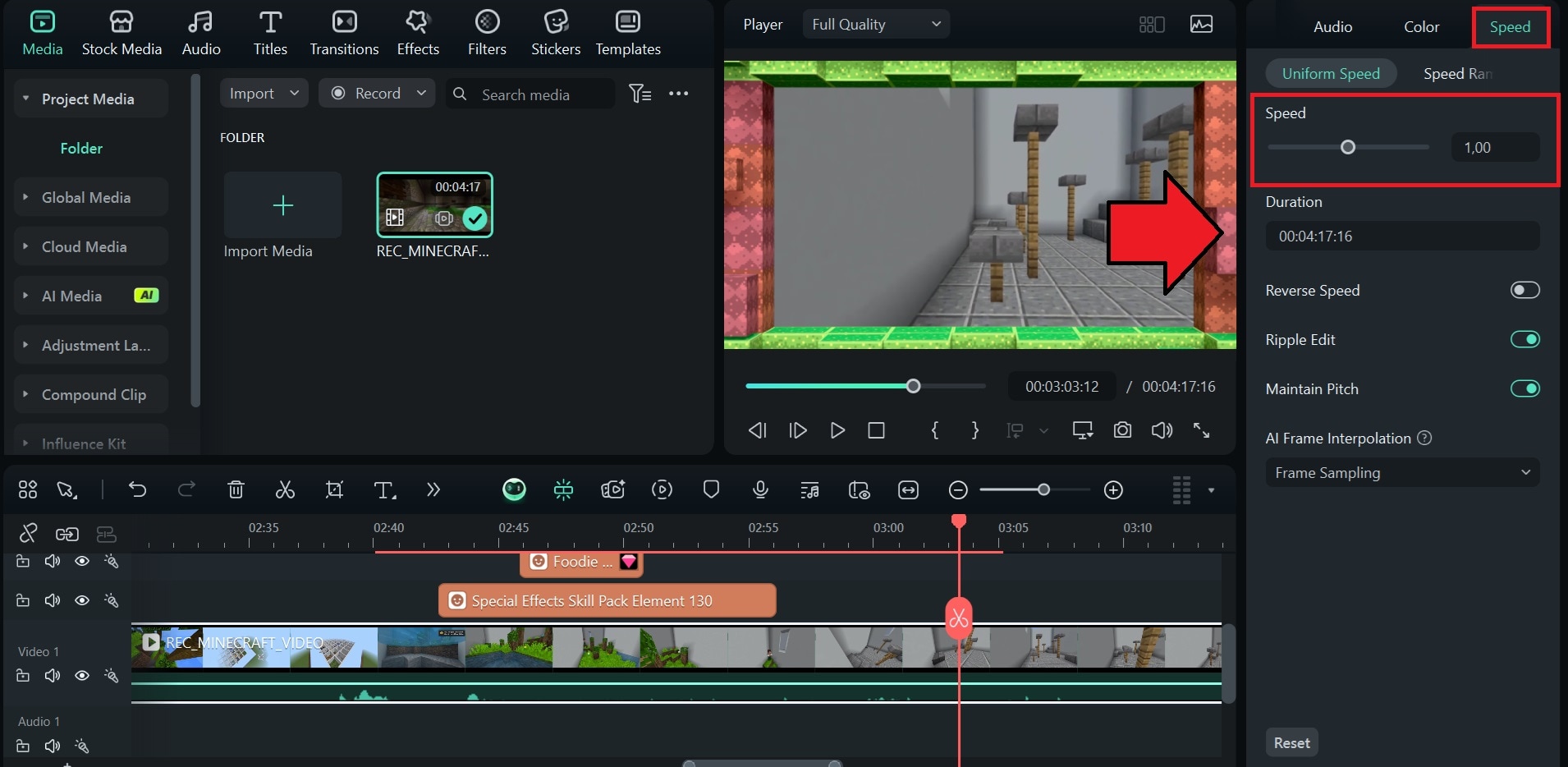Image resolution: width=1568 pixels, height=767 pixels.
Task: Click the timeline zoom slider handle
Action: [1043, 490]
